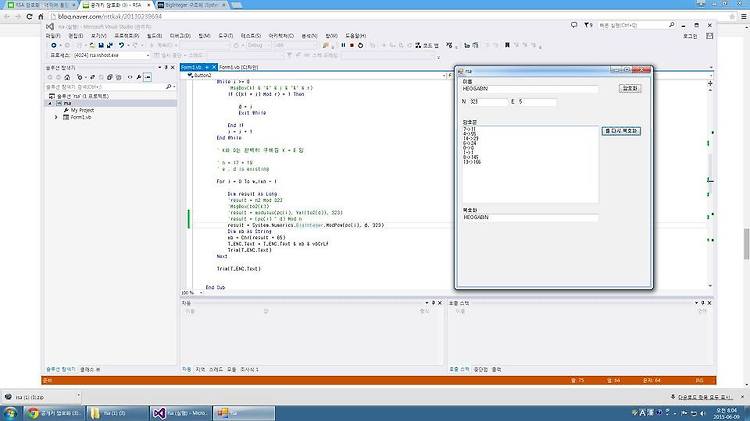The image size is (750, 421).
Task: Click the Properties wrench in Solution Explorer
Action: coord(139,77)
